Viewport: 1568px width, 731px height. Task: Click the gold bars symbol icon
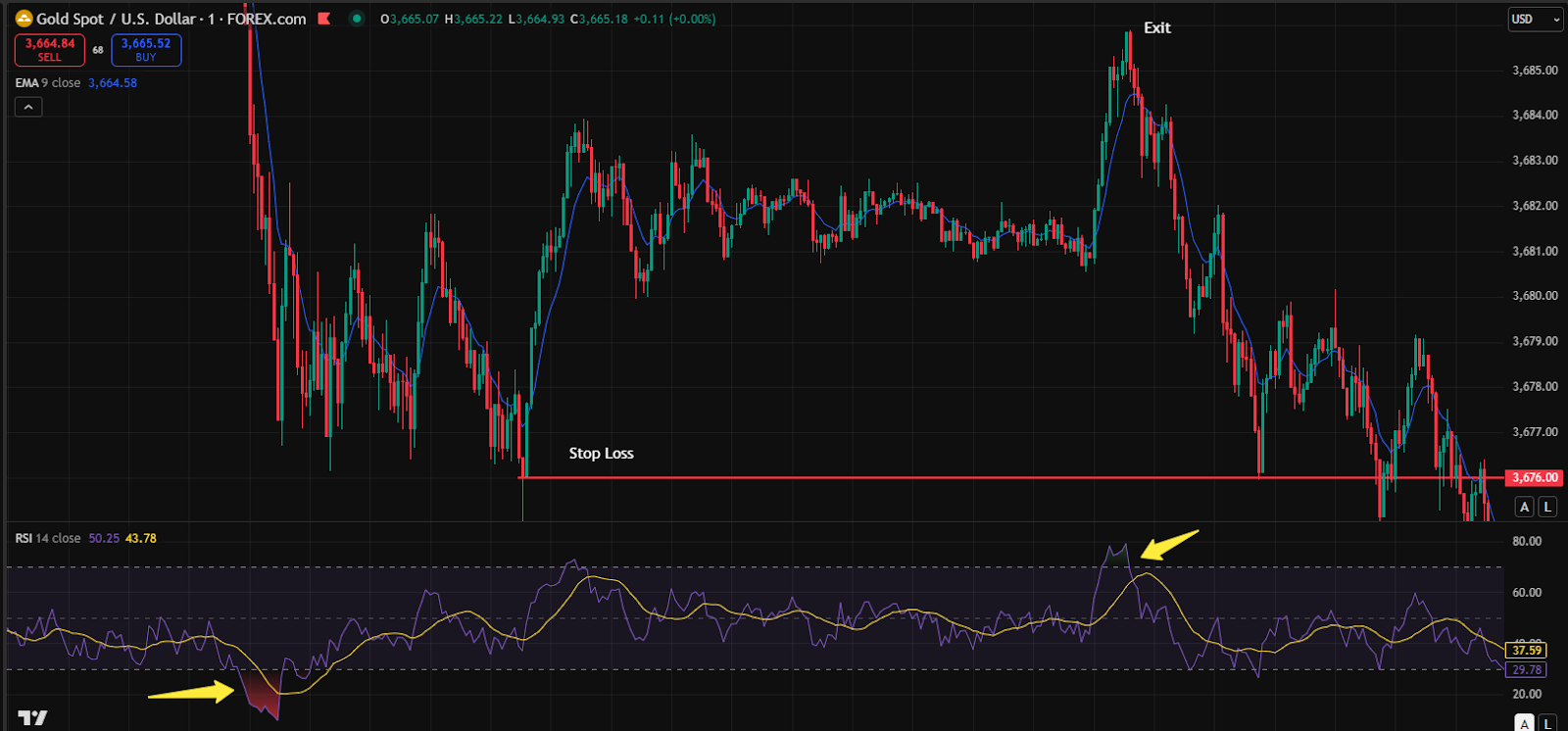pos(24,19)
